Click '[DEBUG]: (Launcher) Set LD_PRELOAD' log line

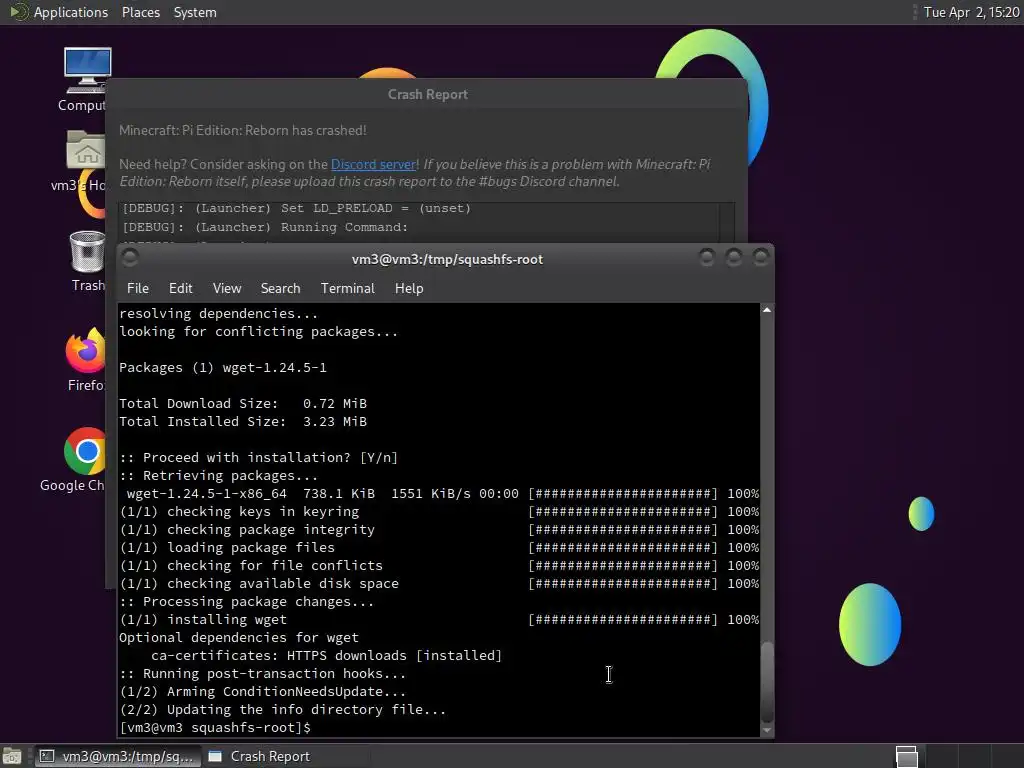coord(296,208)
